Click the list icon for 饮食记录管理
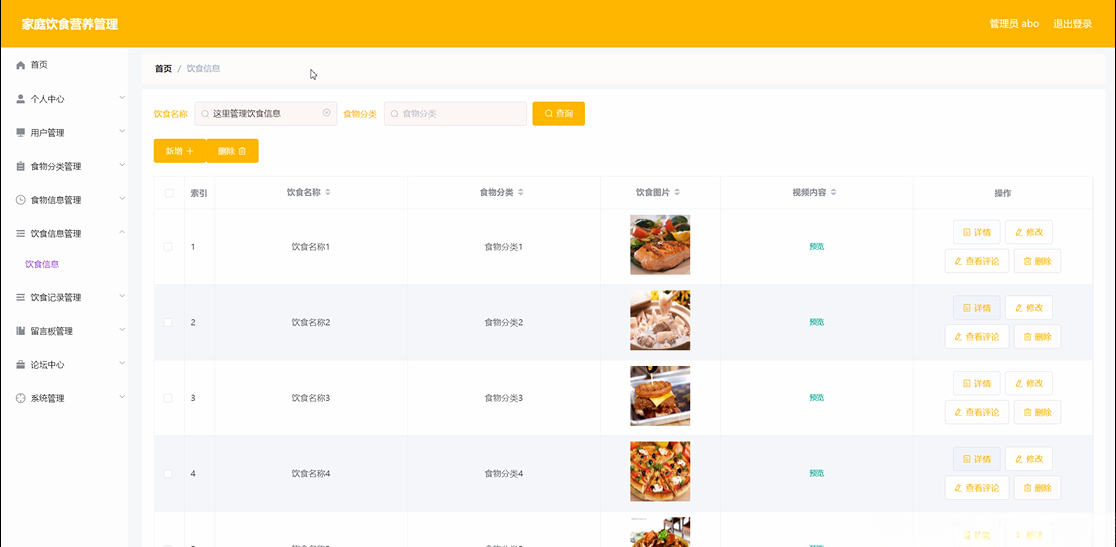This screenshot has width=1116, height=547. click(21, 297)
